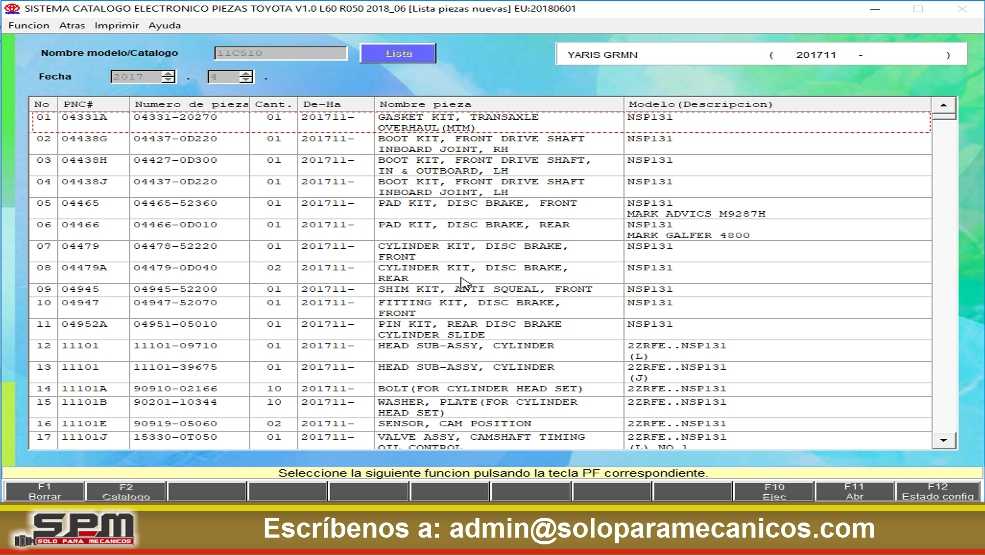Select FITTING KIT, DISC BRAKE row
This screenshot has width=985, height=555.
pyautogui.click(x=481, y=308)
